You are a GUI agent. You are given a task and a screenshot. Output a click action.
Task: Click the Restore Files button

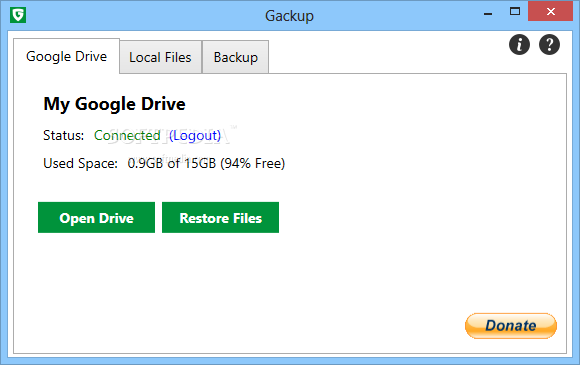tap(220, 217)
